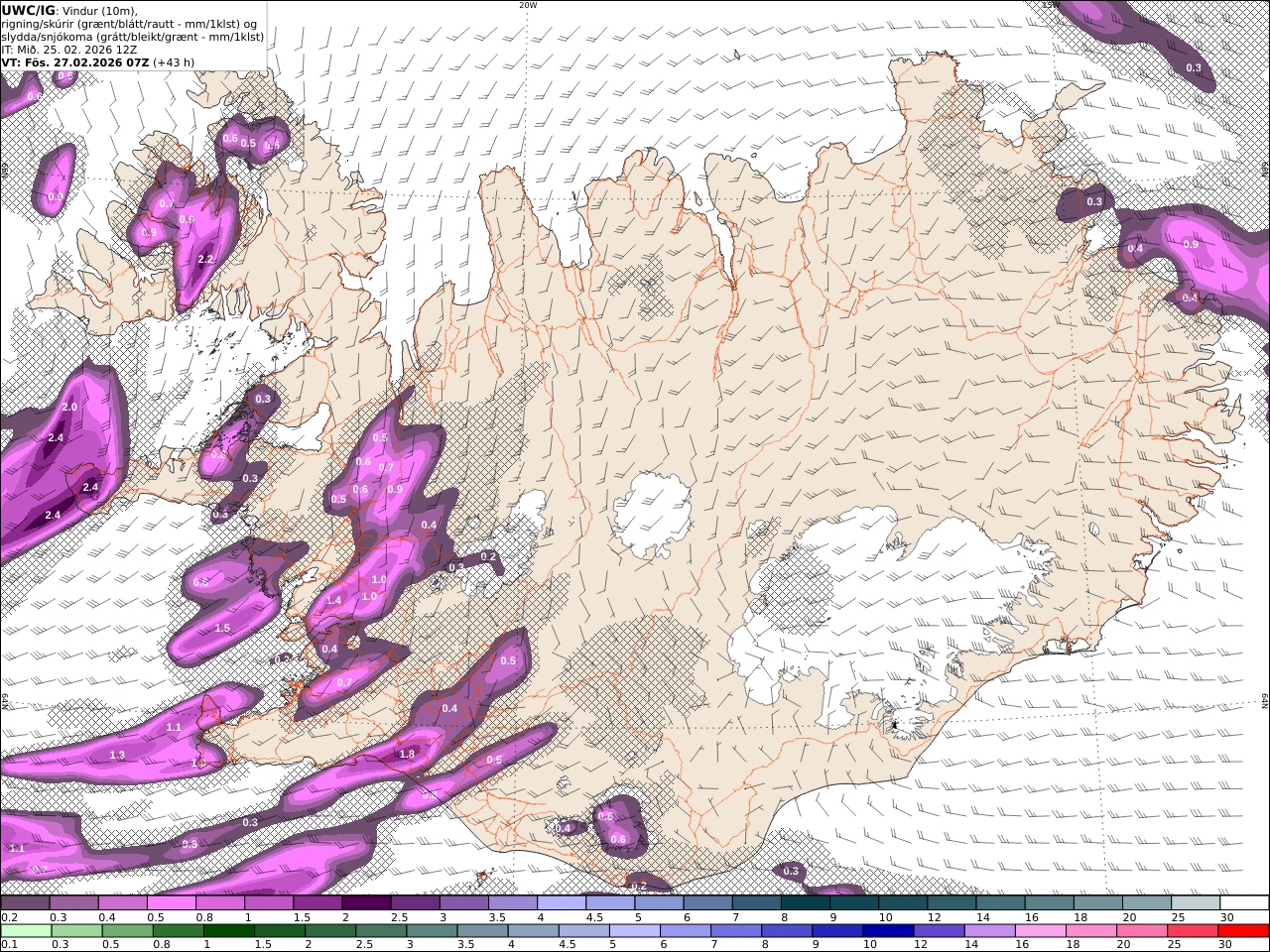1270x952 pixels.
Task: Click the bright red rain swatch after 30
Action: coord(1244,930)
